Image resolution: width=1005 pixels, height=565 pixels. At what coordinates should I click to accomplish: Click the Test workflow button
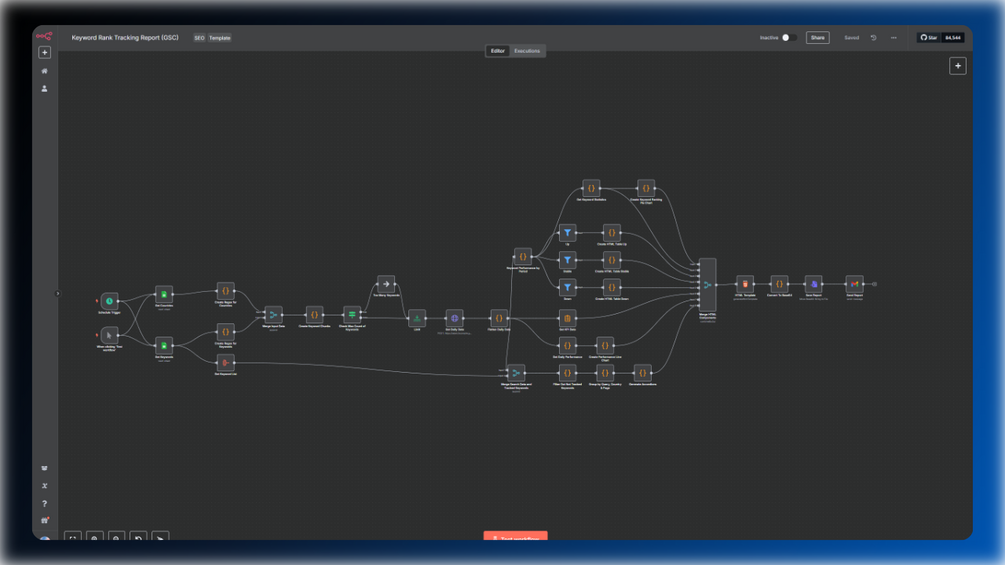pos(515,536)
